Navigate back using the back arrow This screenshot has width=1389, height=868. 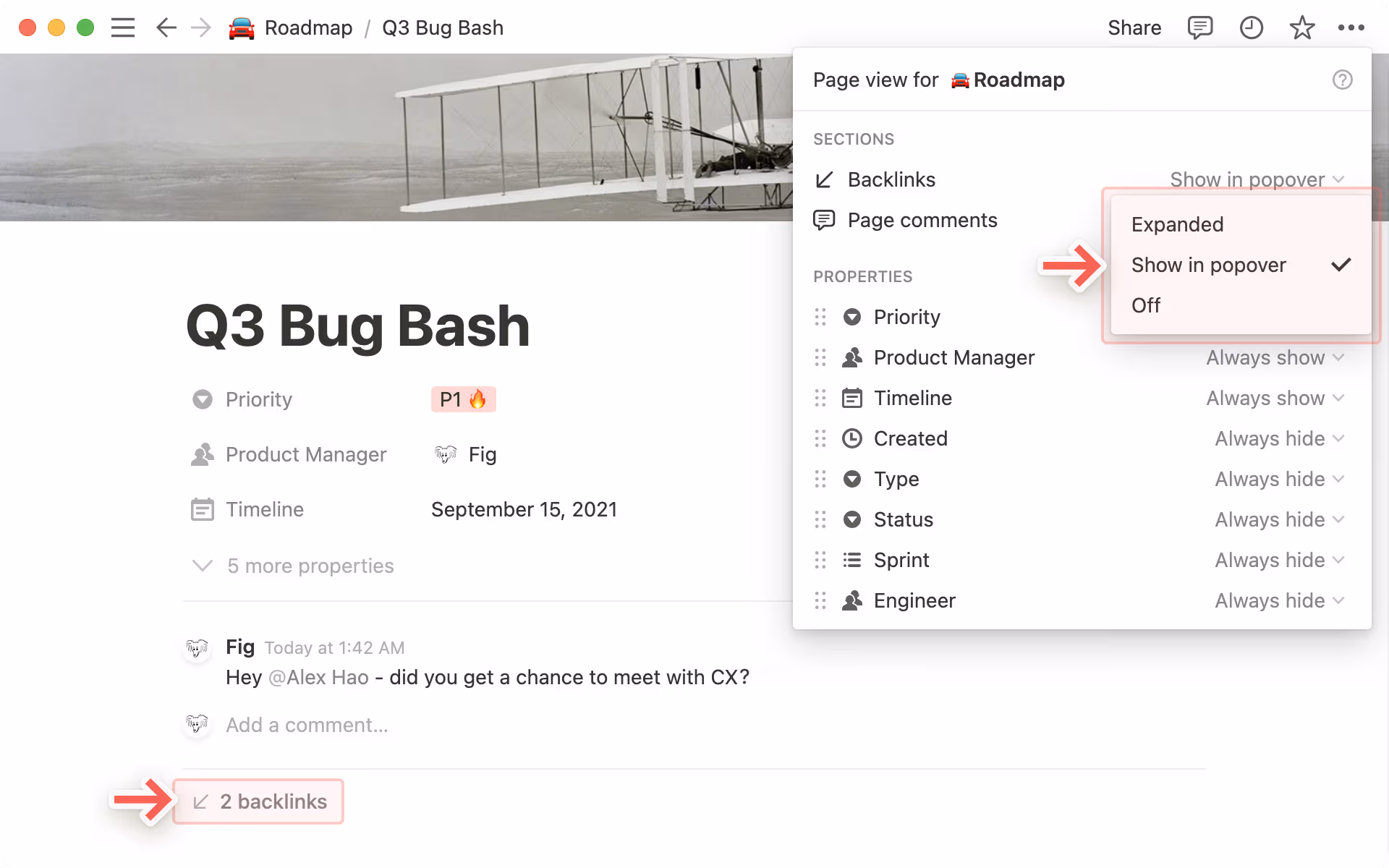(166, 27)
